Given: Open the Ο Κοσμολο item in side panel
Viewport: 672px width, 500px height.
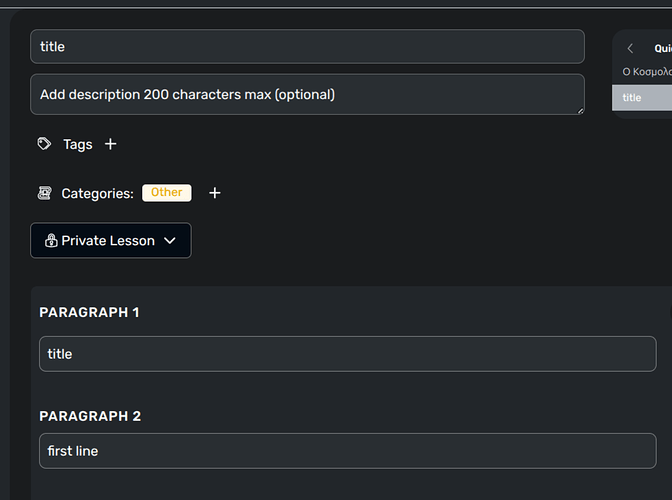Looking at the screenshot, I should pos(647,72).
